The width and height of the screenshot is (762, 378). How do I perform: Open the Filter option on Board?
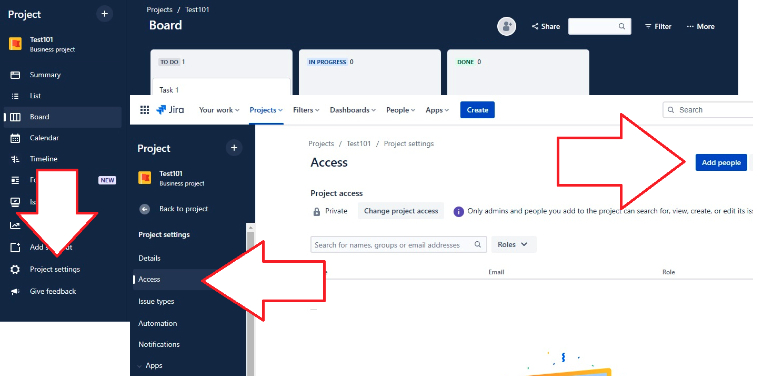click(x=658, y=27)
